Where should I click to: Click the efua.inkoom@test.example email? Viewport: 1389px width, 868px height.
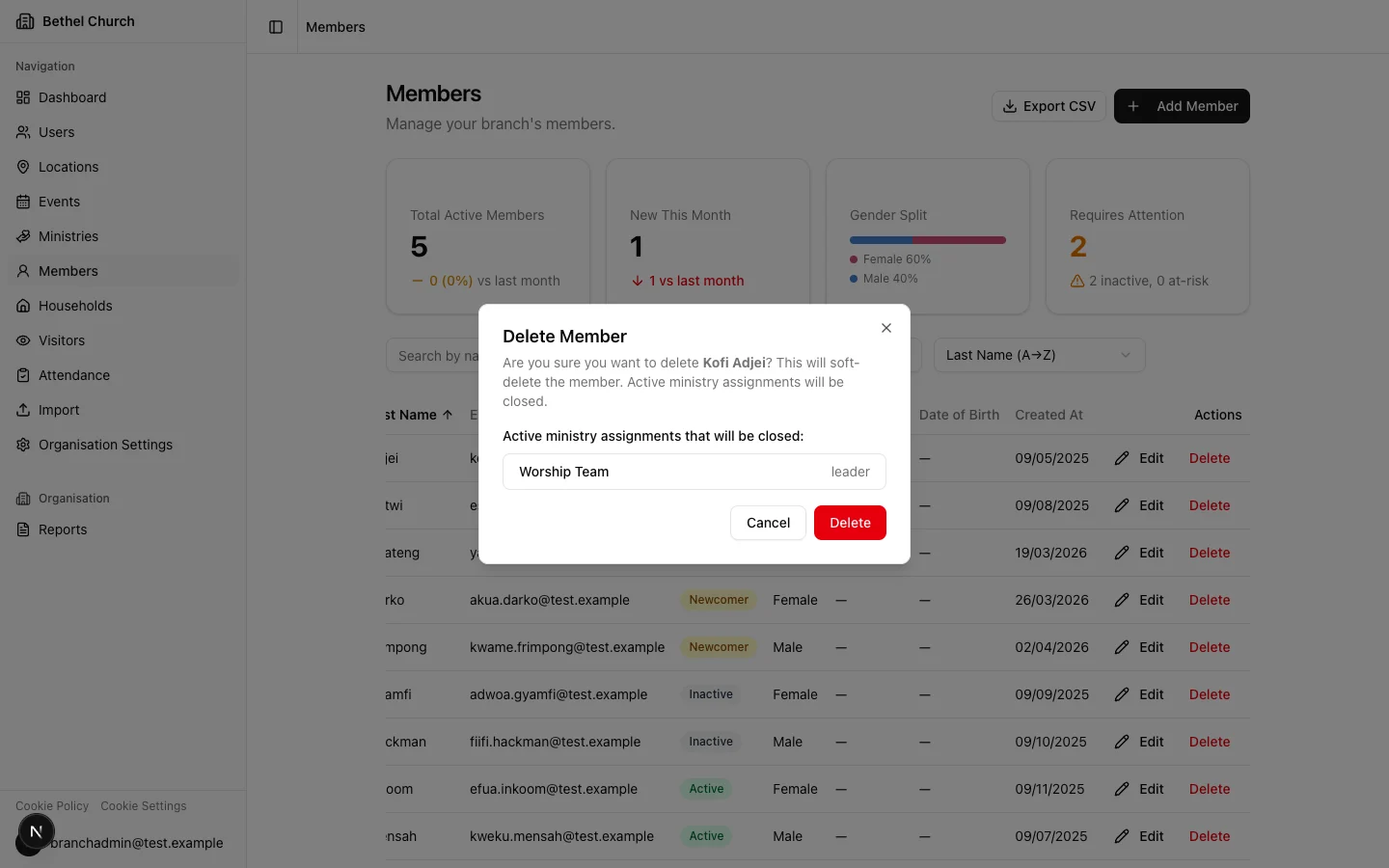554,789
